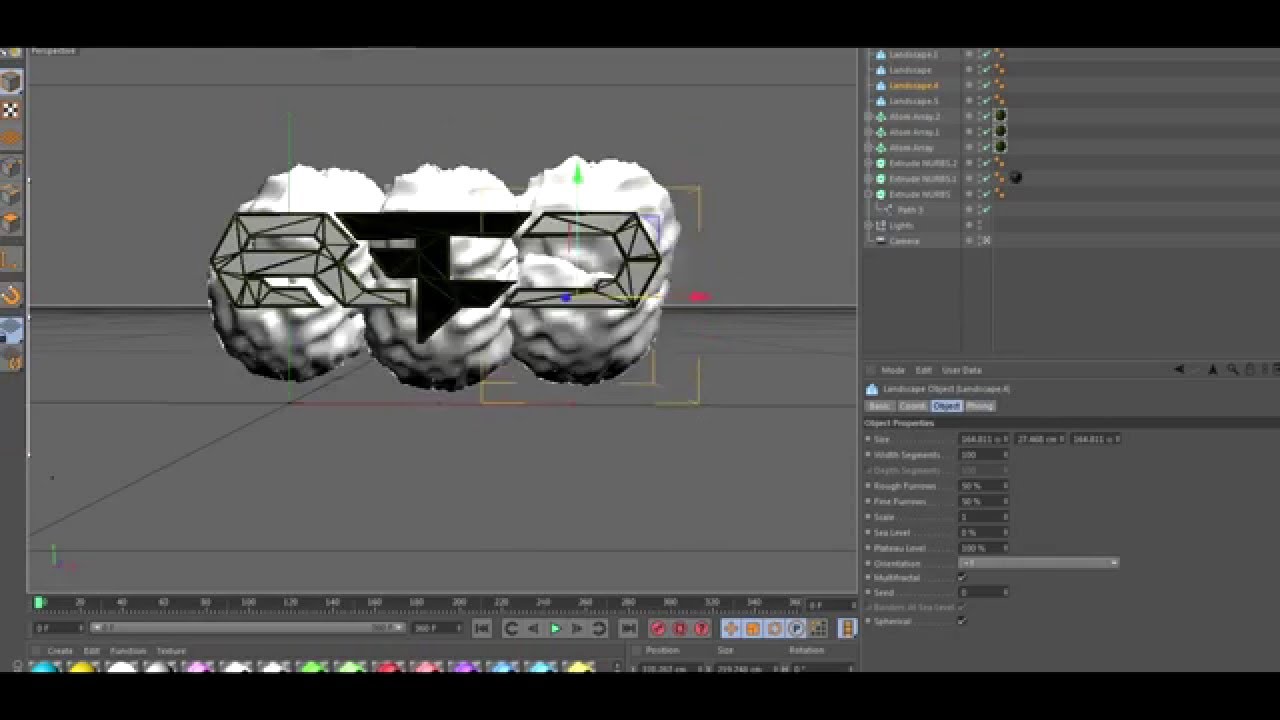Screen dimensions: 1280x720
Task: Click the Seed value field
Action: [983, 592]
